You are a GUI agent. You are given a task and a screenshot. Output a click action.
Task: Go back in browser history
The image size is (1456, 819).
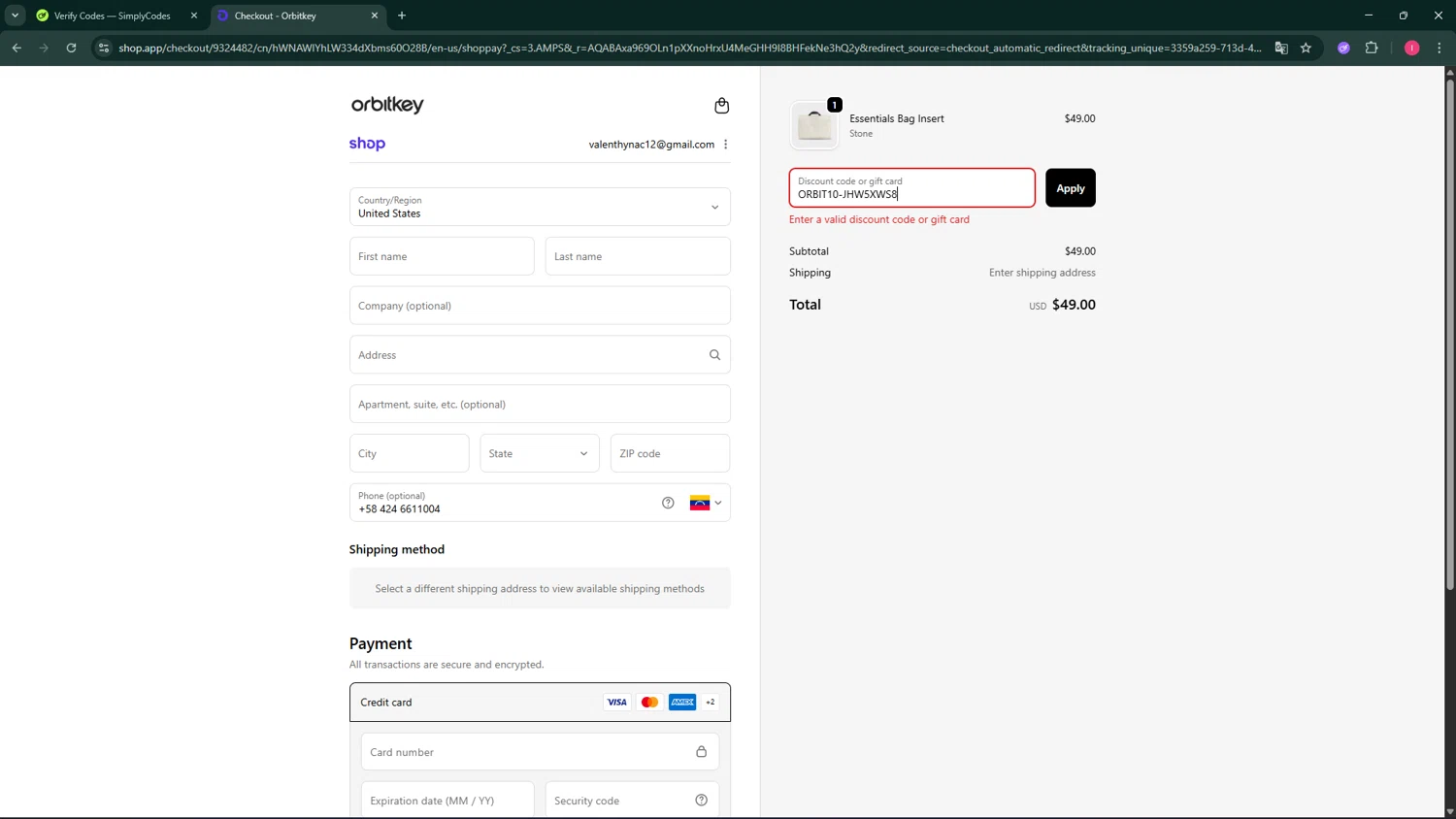point(17,48)
